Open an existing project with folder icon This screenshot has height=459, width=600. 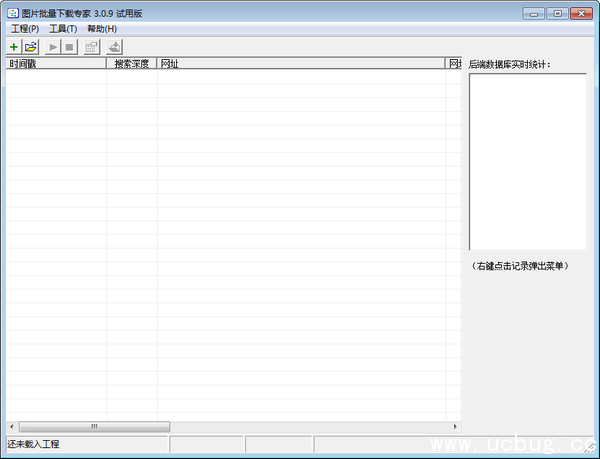31,47
